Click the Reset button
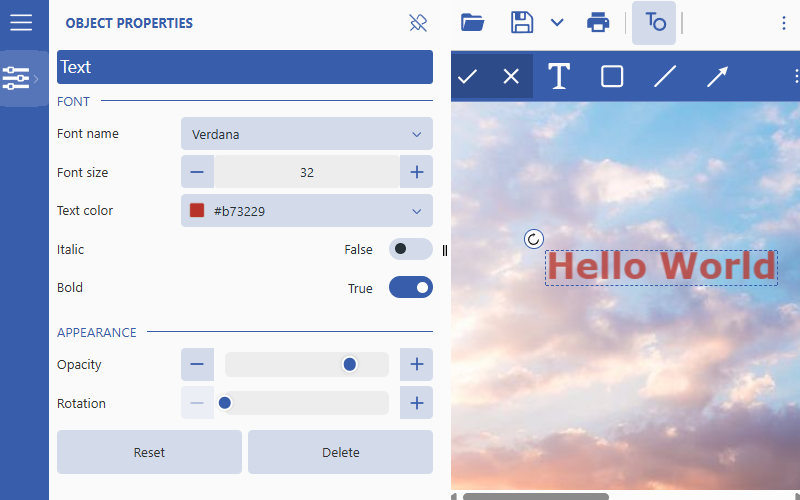This screenshot has height=500, width=800. 149,452
